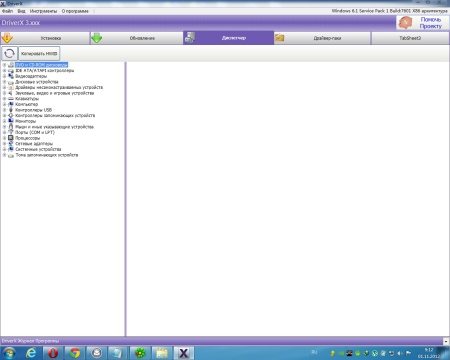Screen dimensions: 450x360
Task: Open the О программе menu
Action: pos(75,11)
